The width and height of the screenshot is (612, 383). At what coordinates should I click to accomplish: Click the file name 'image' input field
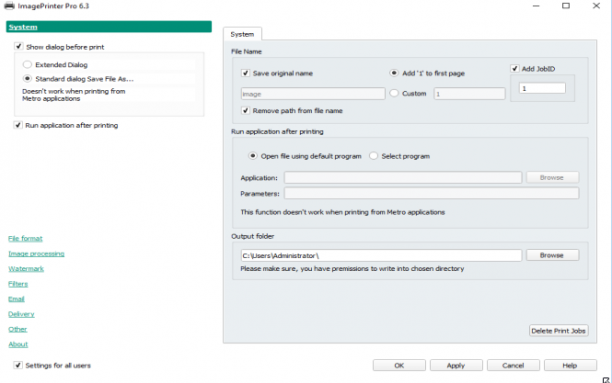click(x=313, y=94)
